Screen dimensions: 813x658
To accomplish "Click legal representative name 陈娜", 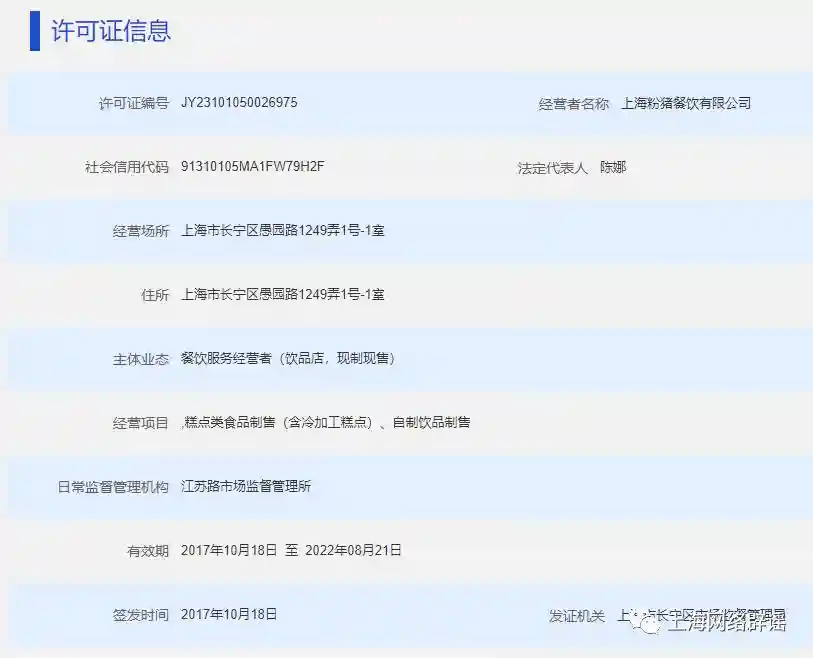I will (612, 167).
